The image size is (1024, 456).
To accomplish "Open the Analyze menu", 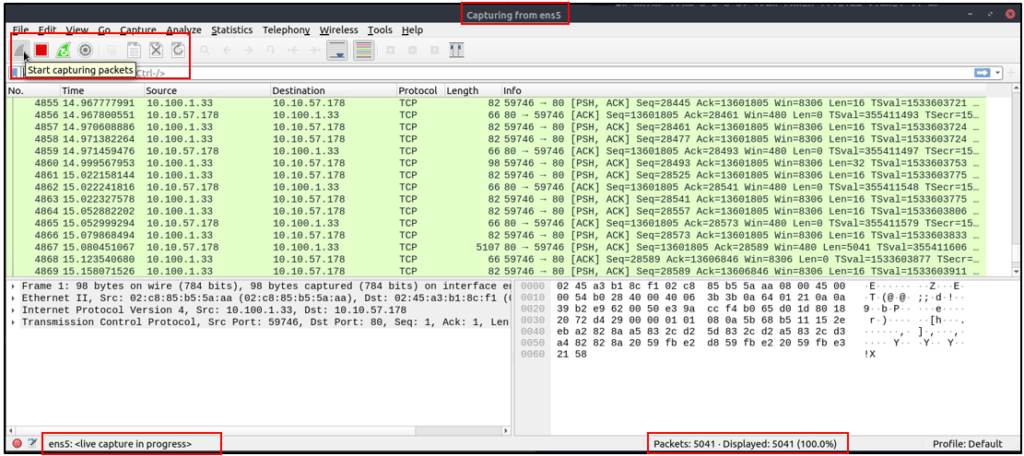I will (x=184, y=30).
